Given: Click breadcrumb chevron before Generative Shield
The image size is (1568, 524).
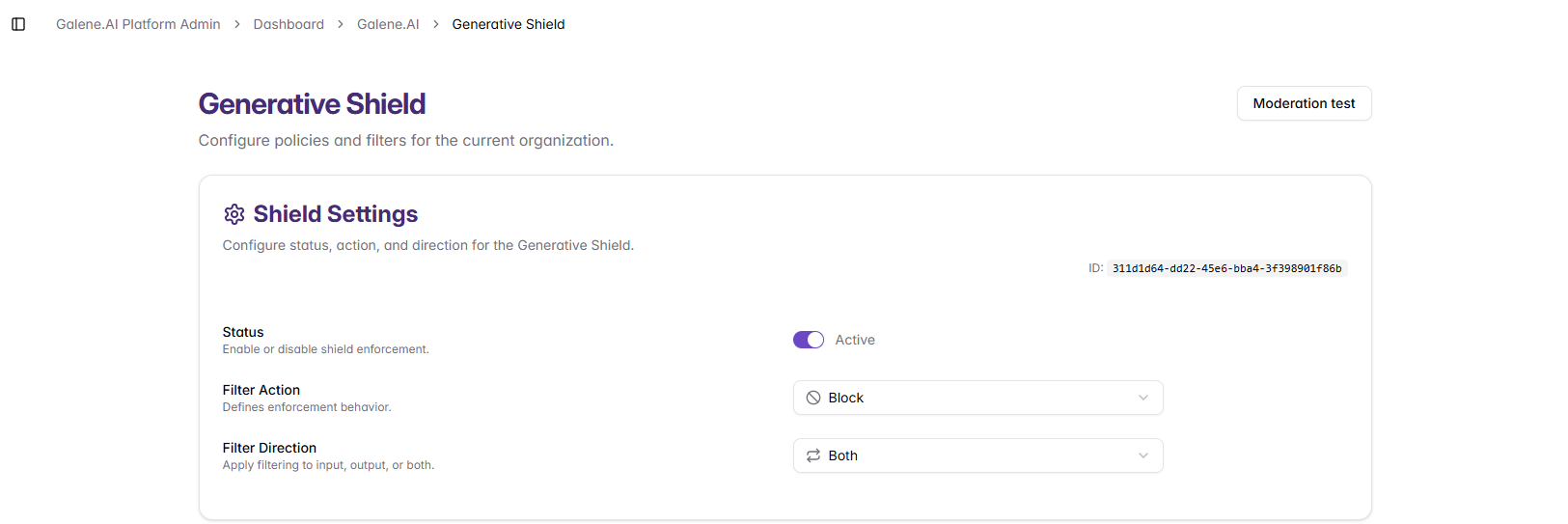Looking at the screenshot, I should [x=436, y=24].
